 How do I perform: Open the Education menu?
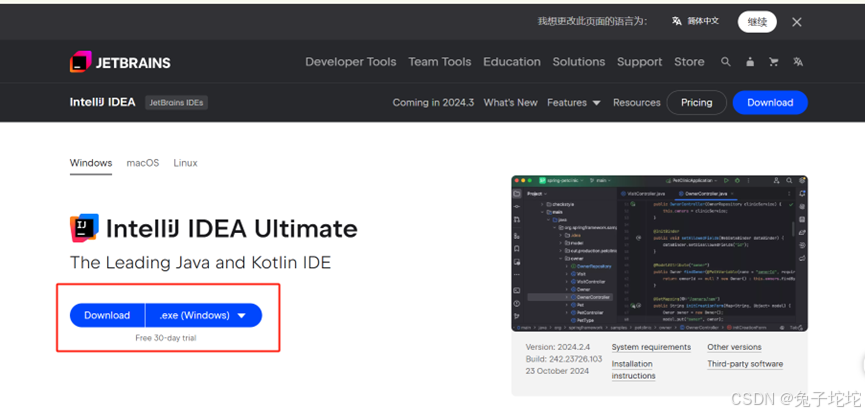[512, 62]
